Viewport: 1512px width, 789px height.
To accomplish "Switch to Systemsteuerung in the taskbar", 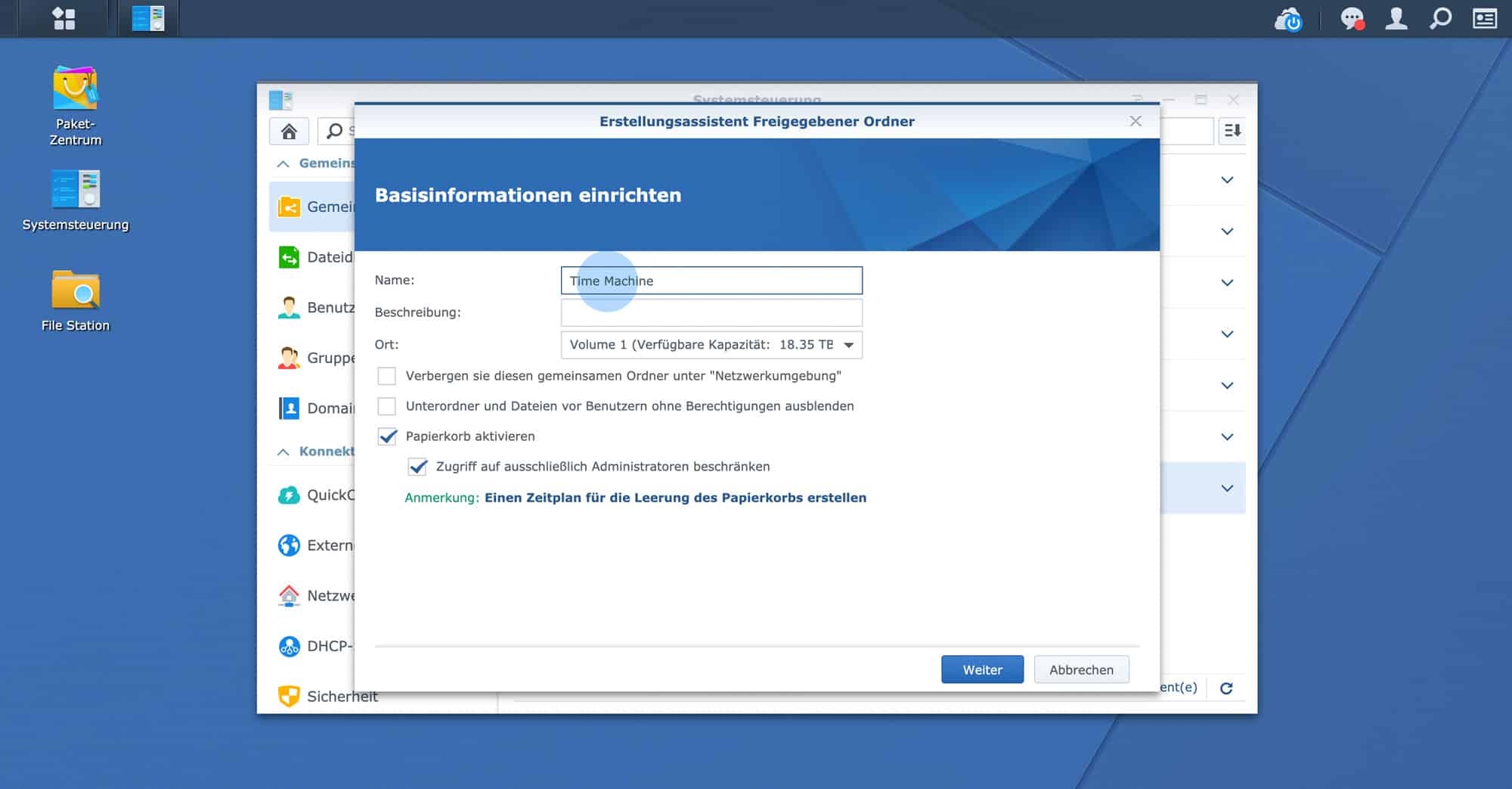I will pos(148,18).
